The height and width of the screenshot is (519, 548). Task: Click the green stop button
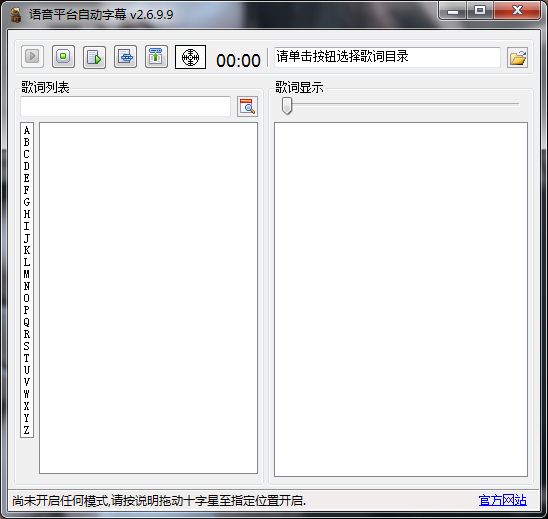click(63, 56)
